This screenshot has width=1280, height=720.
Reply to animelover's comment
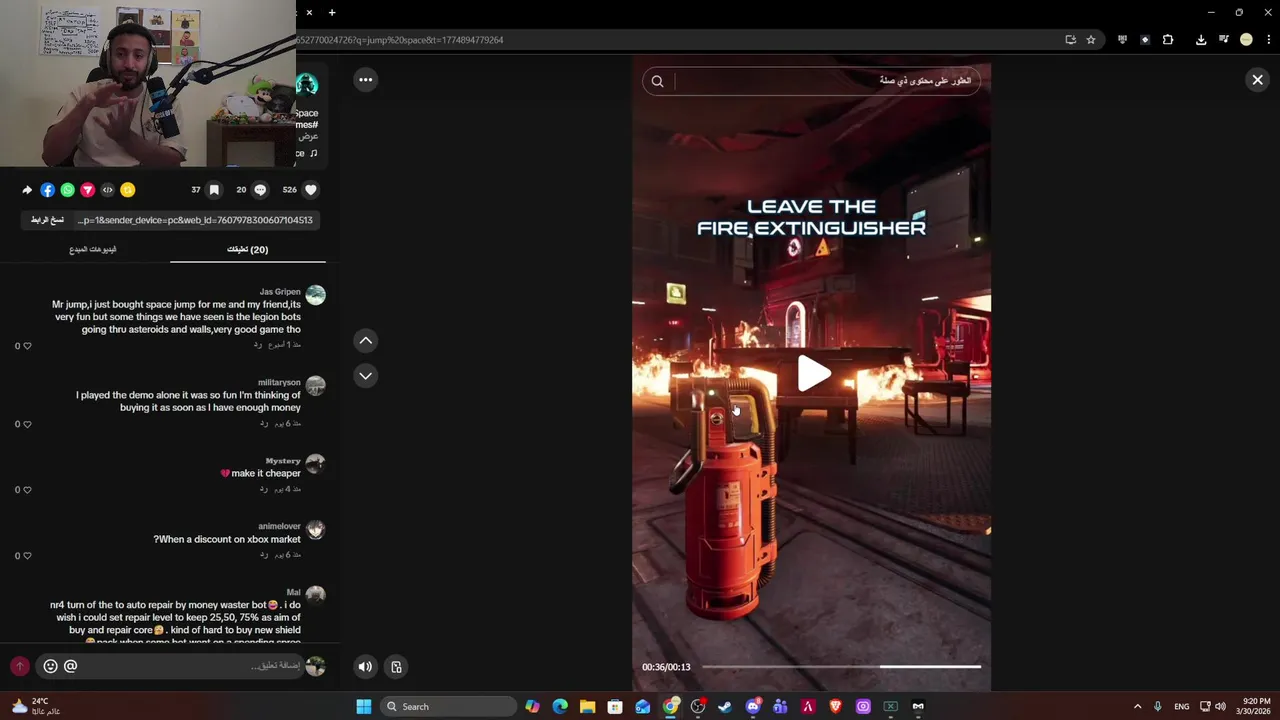click(x=264, y=555)
